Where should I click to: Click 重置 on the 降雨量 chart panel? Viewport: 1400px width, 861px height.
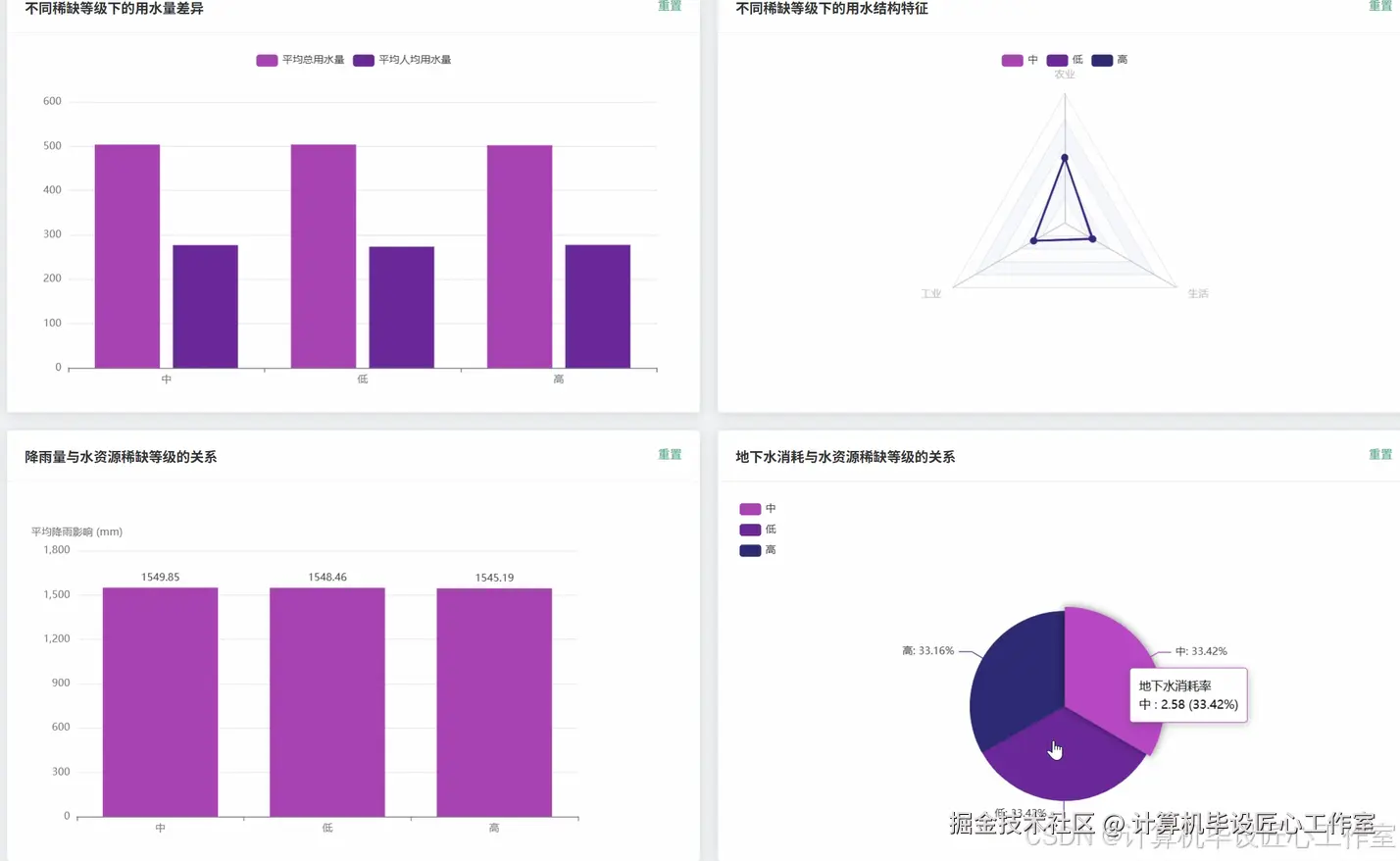[x=670, y=454]
